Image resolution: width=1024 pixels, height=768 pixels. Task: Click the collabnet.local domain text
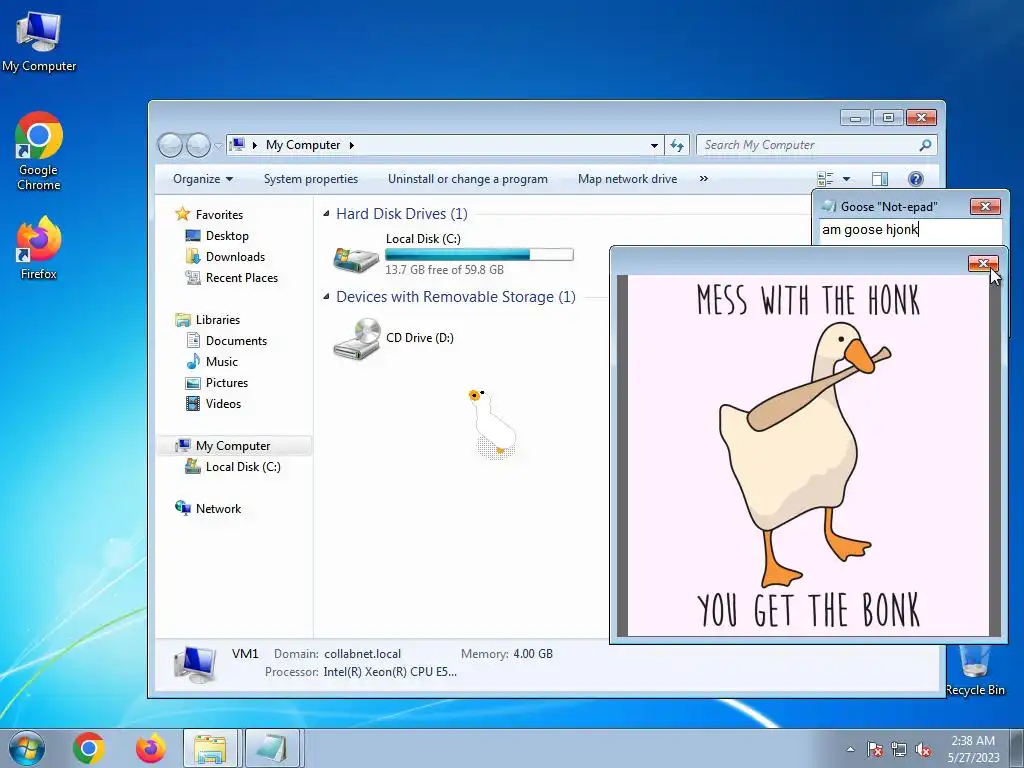(362, 654)
